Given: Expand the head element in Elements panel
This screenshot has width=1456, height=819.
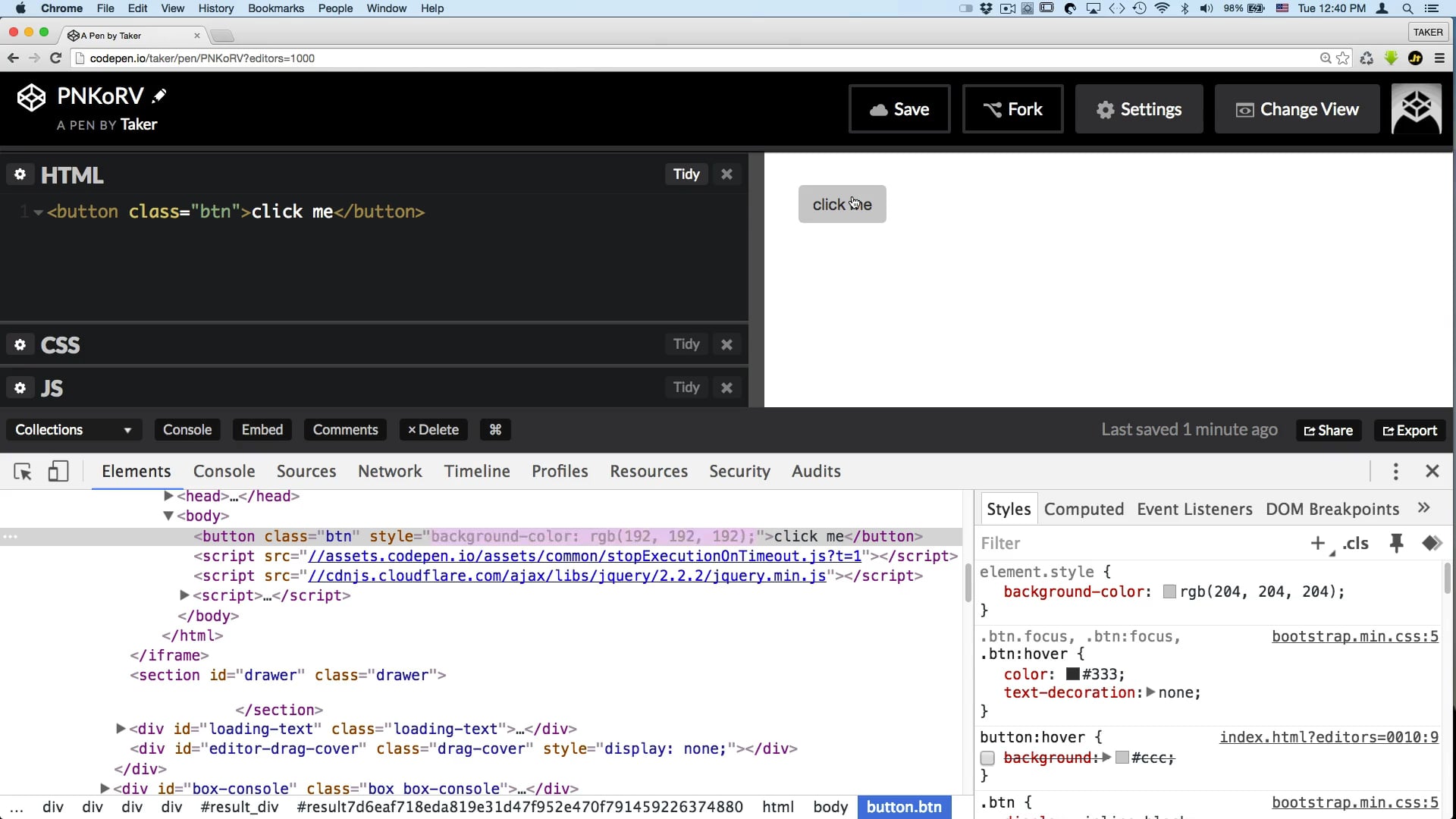Looking at the screenshot, I should 168,496.
